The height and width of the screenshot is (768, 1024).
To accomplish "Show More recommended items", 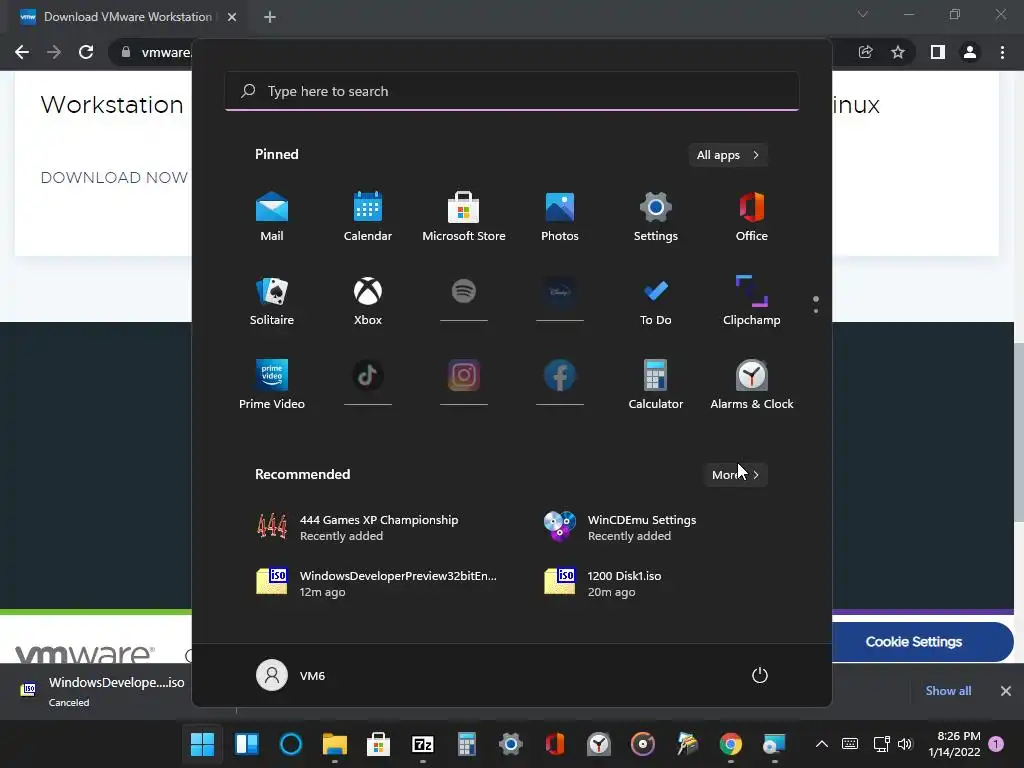I will 735,475.
